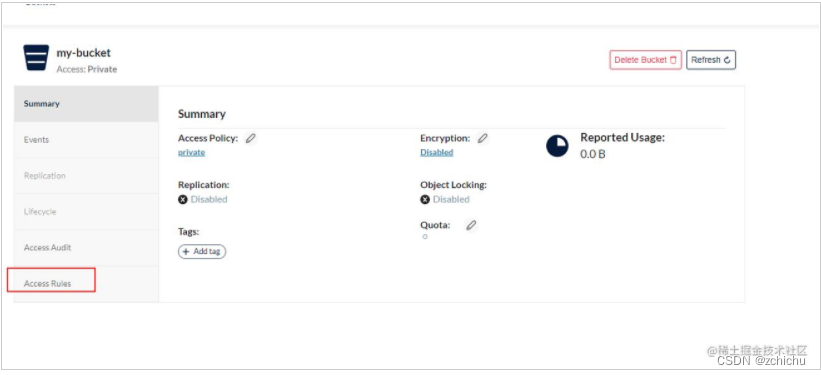Click the Object Locking disabled X icon
This screenshot has height=375, width=821.
tap(425, 200)
